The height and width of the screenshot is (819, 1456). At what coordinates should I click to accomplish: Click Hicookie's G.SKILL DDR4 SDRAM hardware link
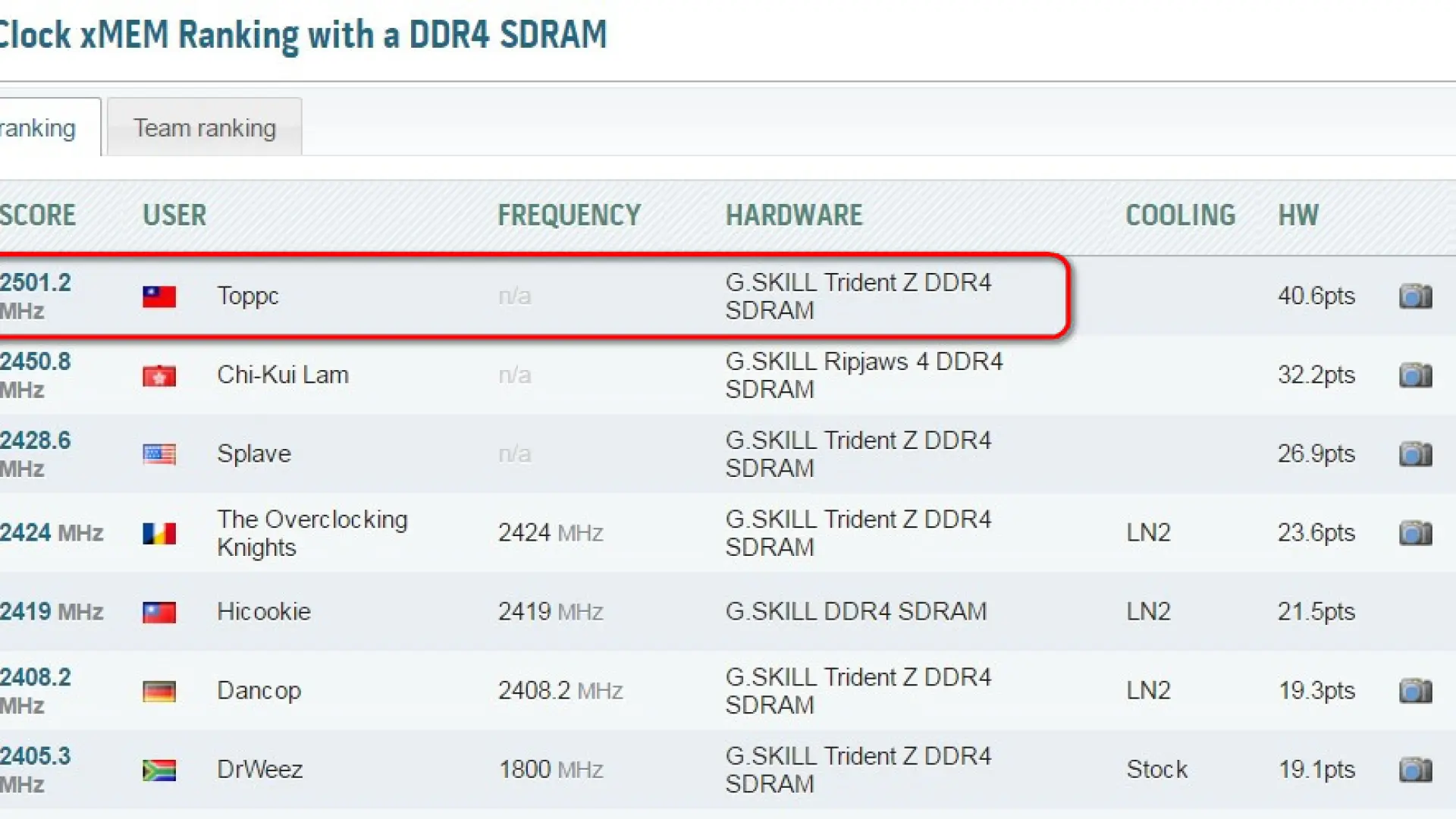click(856, 611)
